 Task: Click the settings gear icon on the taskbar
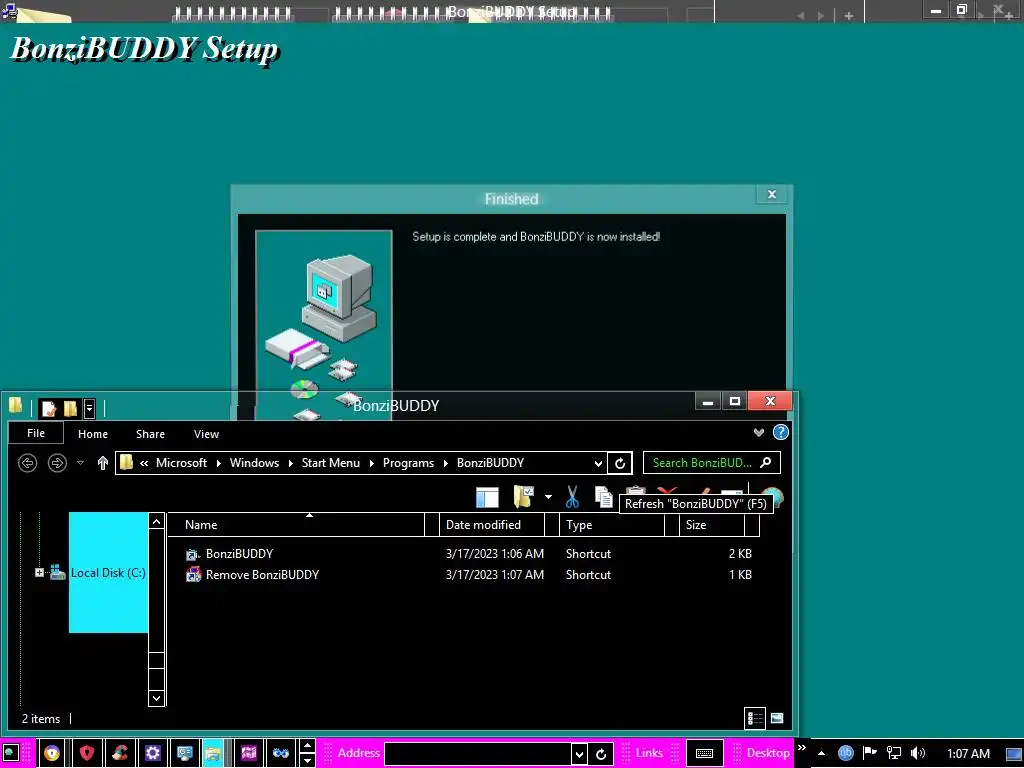coord(152,753)
